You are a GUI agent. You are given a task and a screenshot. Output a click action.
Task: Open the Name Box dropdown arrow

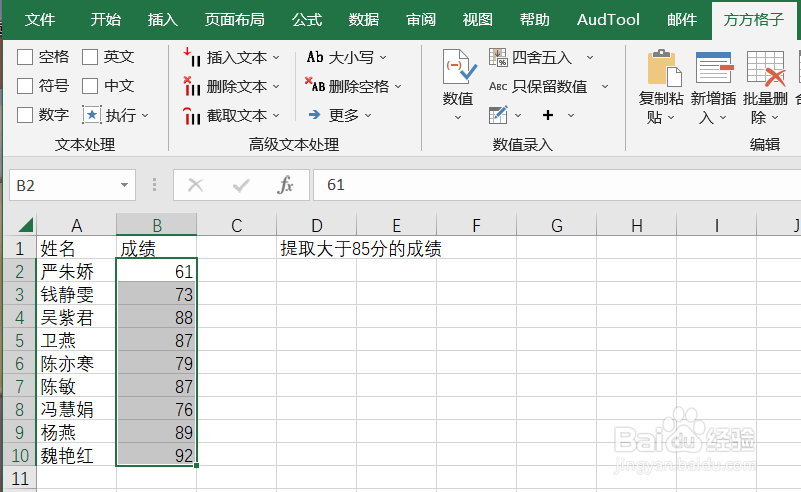(x=124, y=185)
